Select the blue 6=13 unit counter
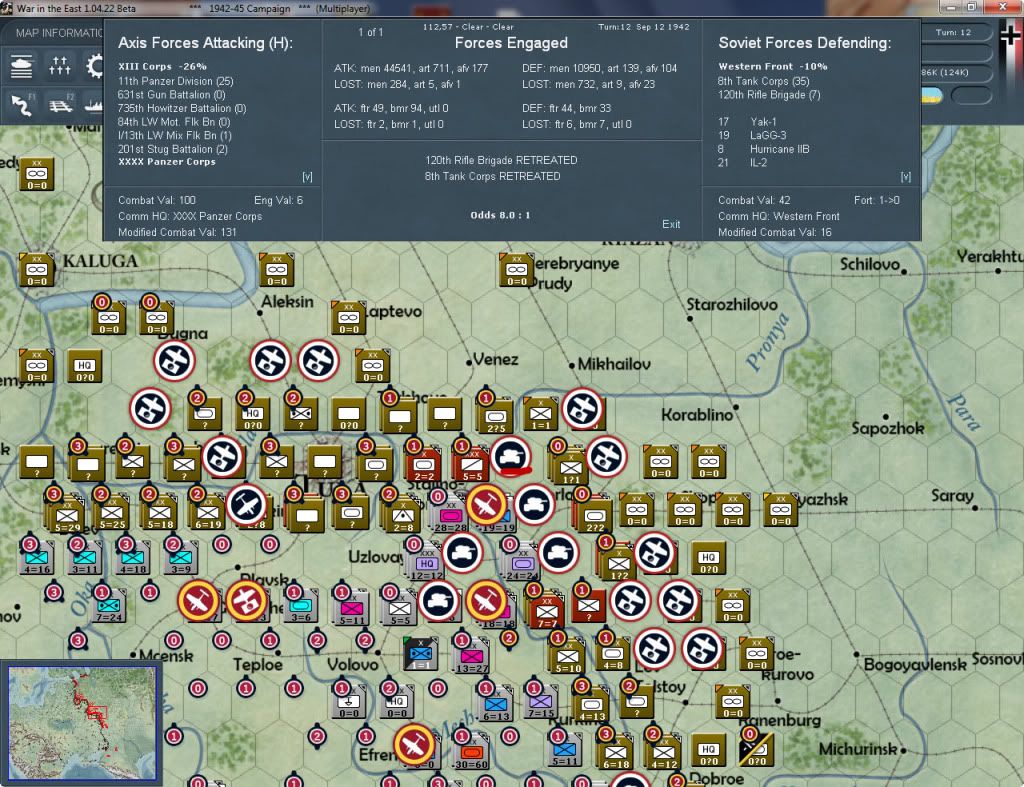The image size is (1024, 787). pyautogui.click(x=496, y=705)
